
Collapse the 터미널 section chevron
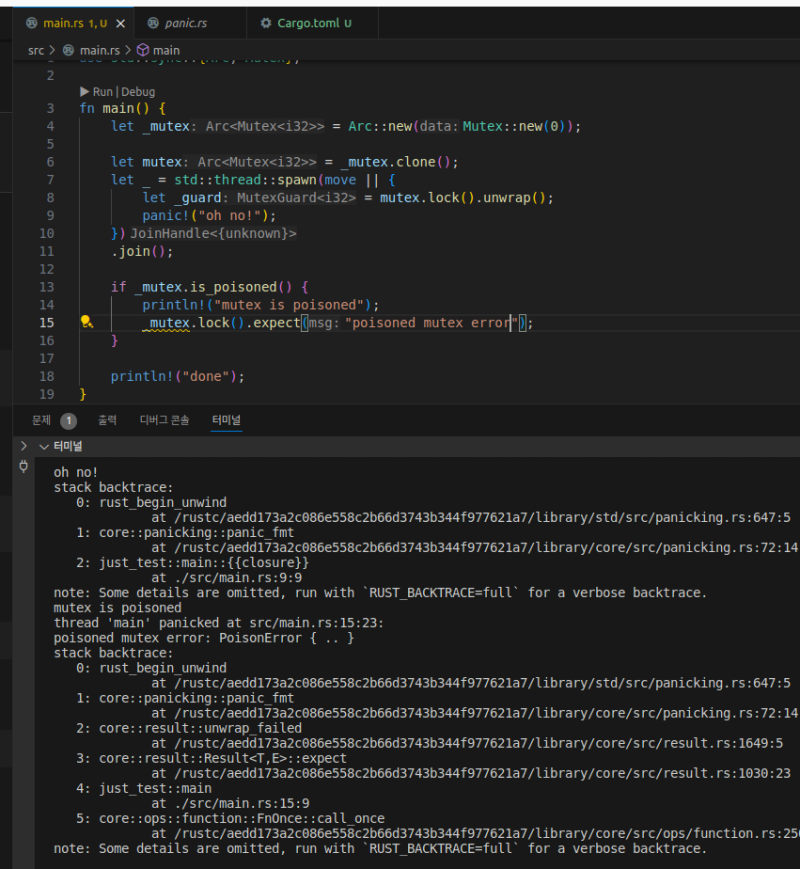[x=43, y=446]
